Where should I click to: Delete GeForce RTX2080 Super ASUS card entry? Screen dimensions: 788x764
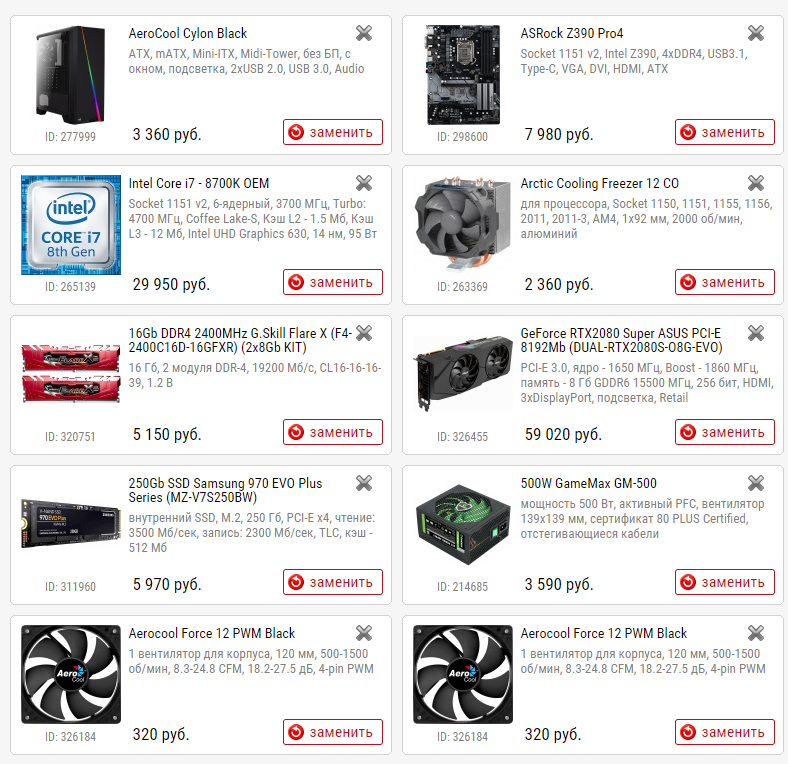(x=756, y=333)
